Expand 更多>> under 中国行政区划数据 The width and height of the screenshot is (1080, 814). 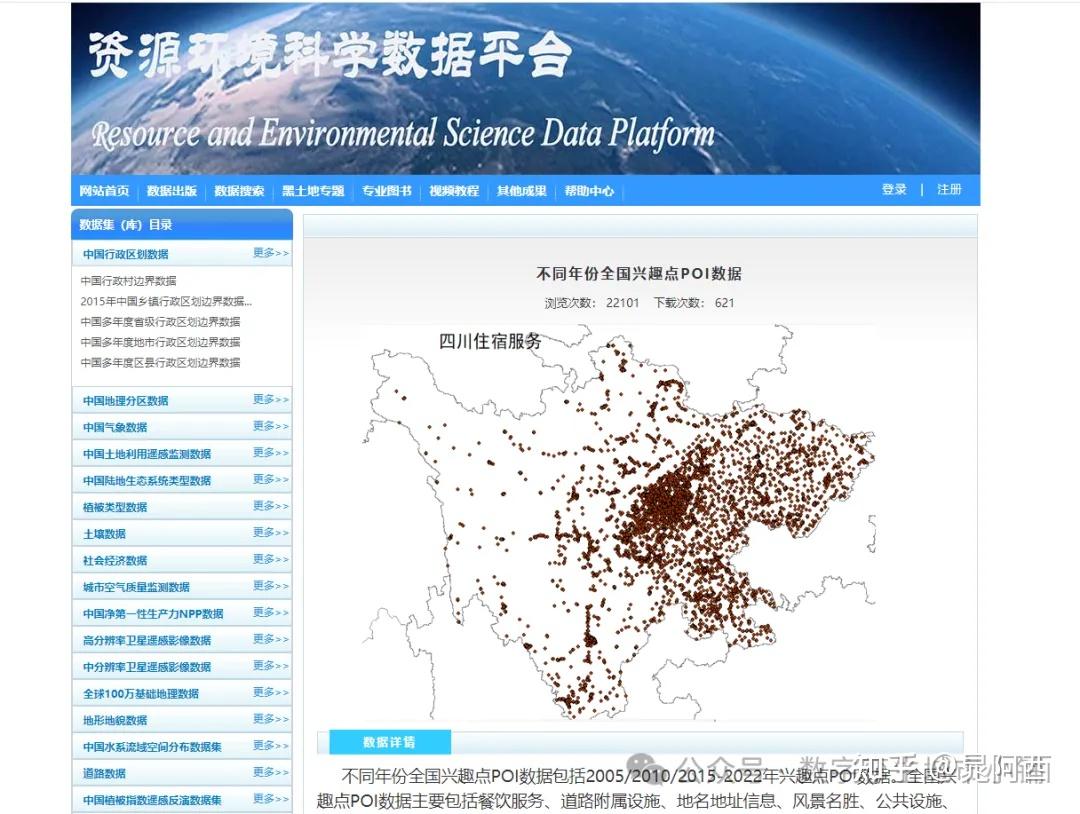pos(269,253)
